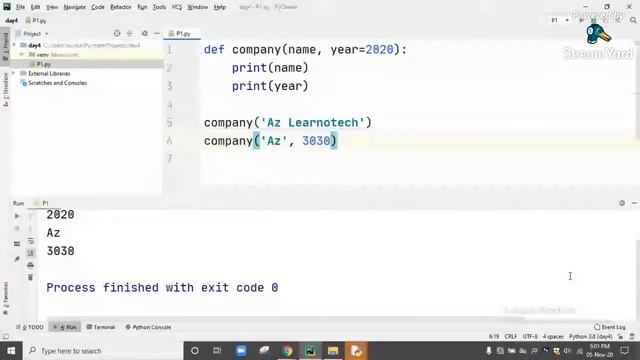Open the Python Console tool window
Screen dimensions: 640x360
(148, 327)
